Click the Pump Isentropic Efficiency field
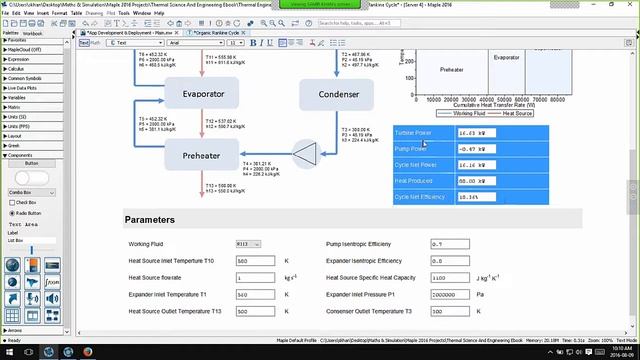The image size is (640, 360). click(450, 244)
